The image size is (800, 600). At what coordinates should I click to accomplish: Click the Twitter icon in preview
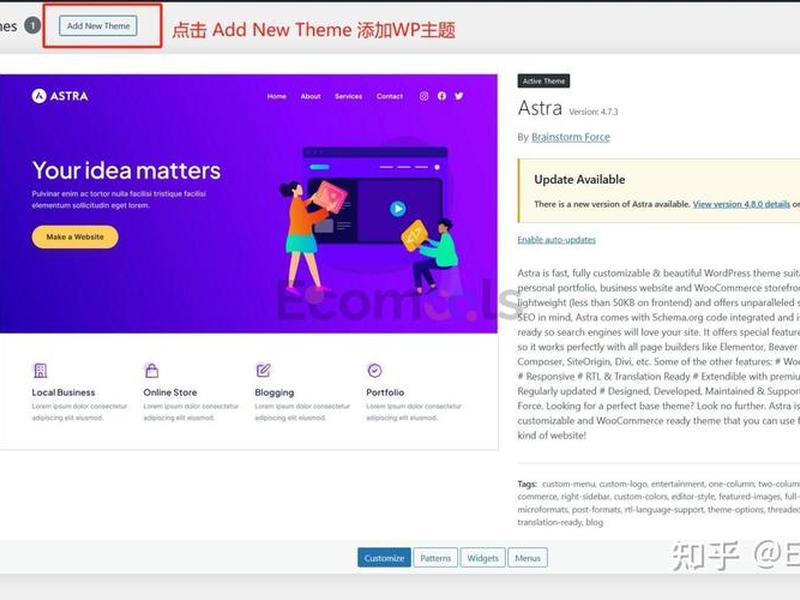pos(459,96)
